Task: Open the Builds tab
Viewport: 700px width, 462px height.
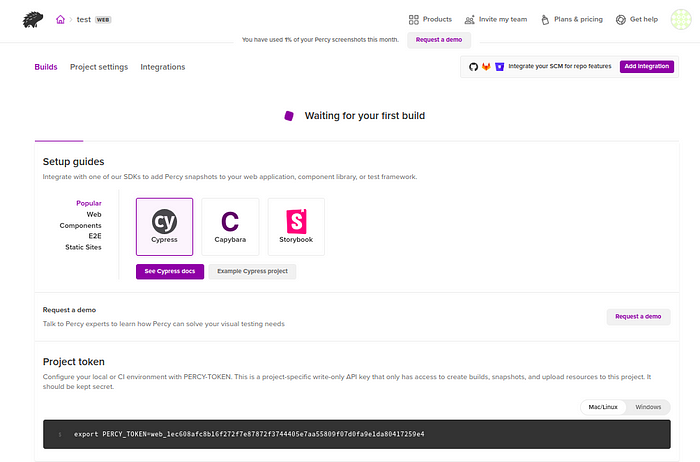Action: click(x=46, y=67)
